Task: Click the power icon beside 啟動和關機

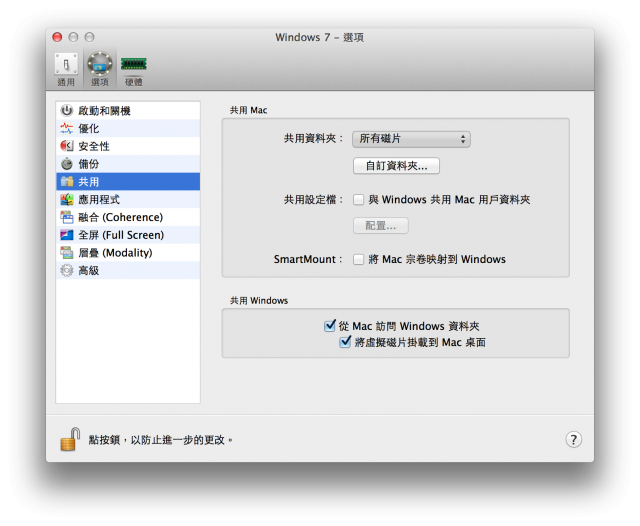Action: tap(67, 110)
